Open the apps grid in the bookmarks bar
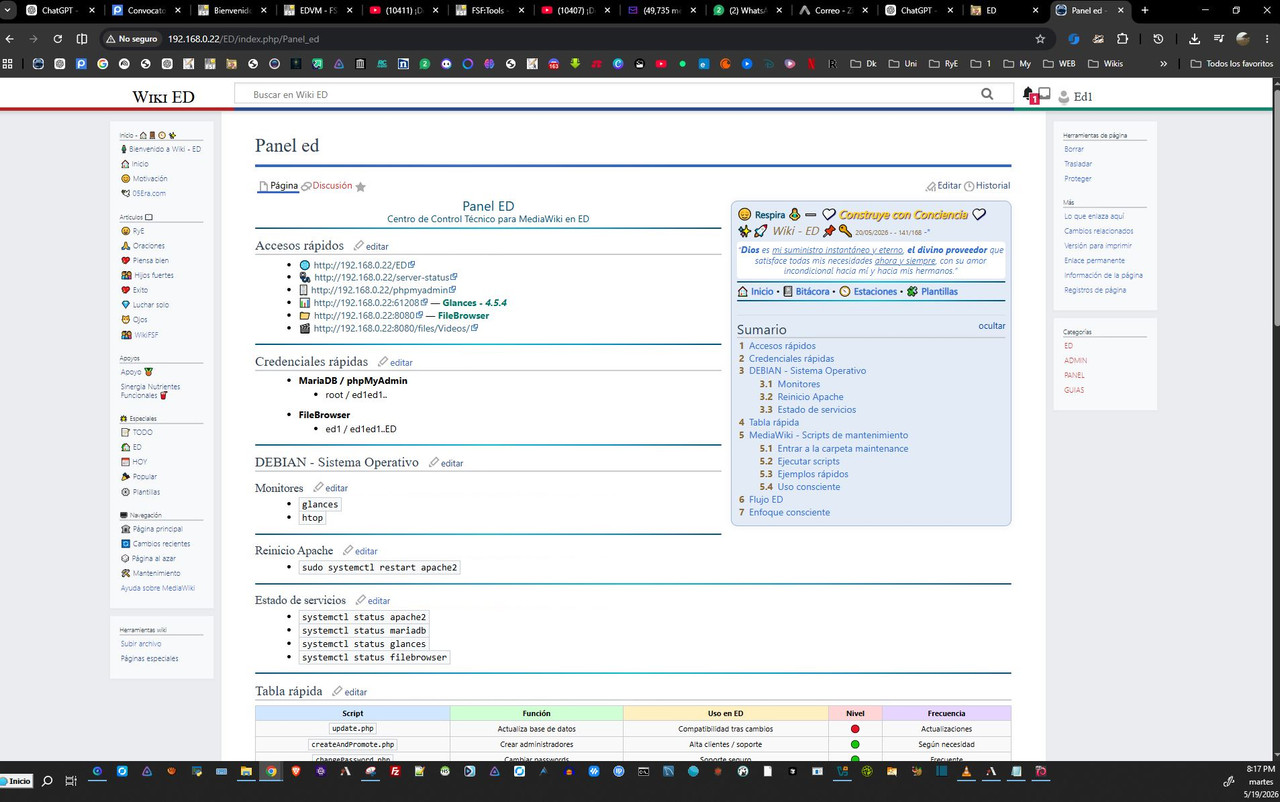This screenshot has height=802, width=1280. (x=9, y=63)
